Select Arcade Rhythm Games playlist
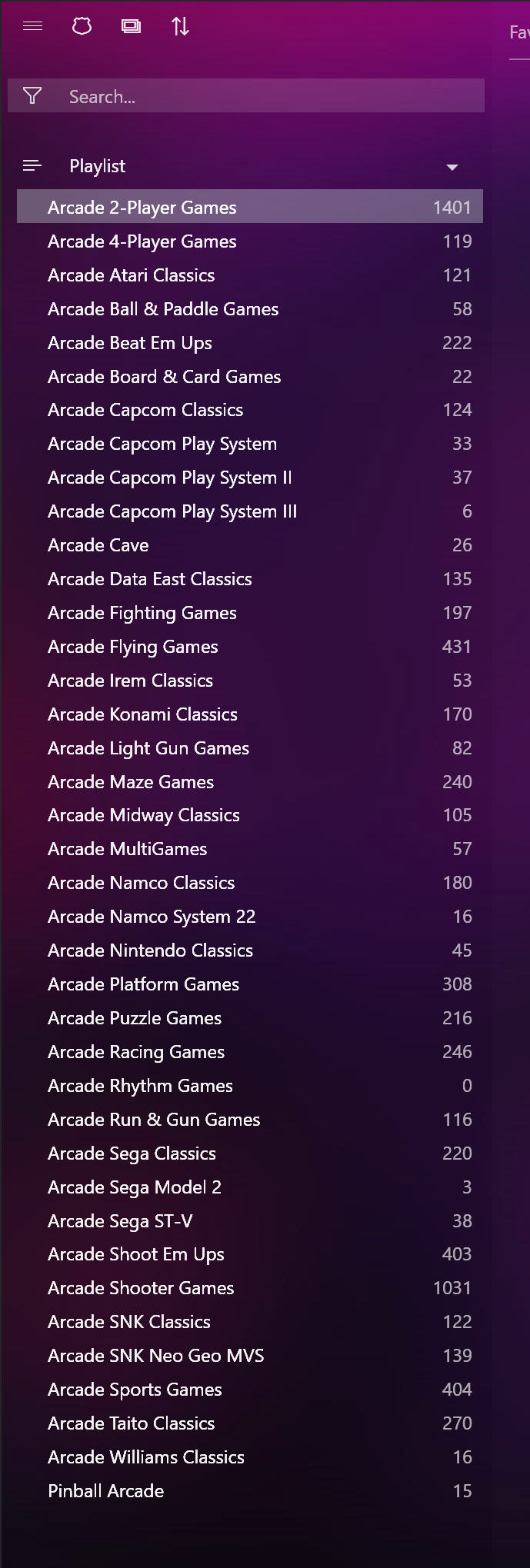 pos(250,1086)
